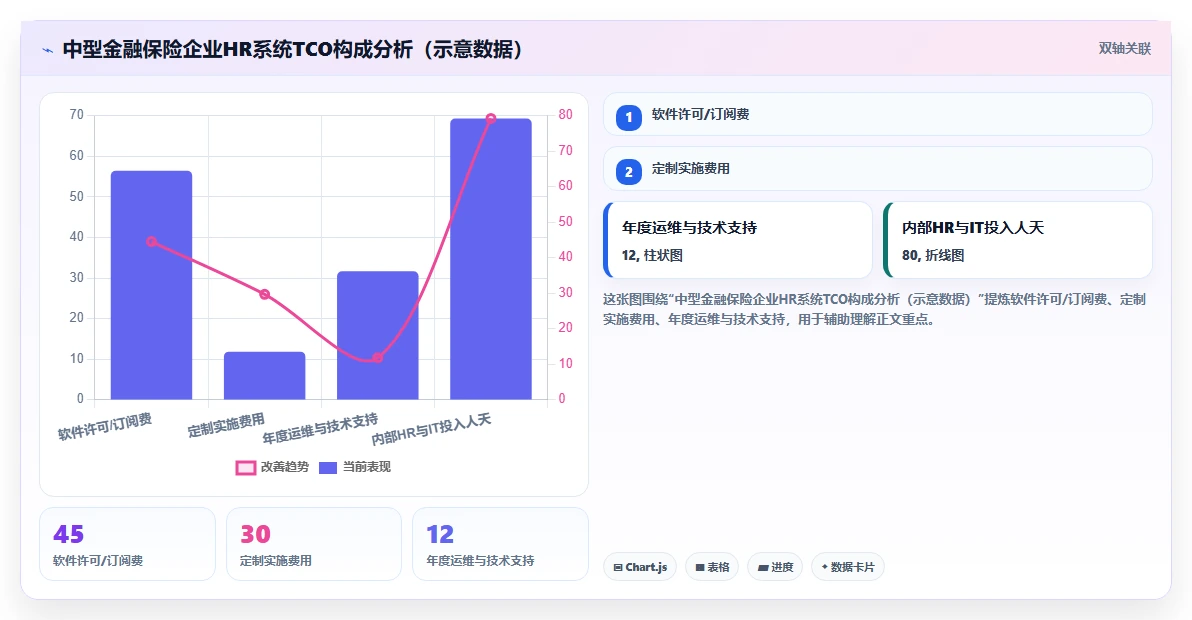Click the x-axis label 软件许可/订阅费
The width and height of the screenshot is (1192, 620).
105,426
